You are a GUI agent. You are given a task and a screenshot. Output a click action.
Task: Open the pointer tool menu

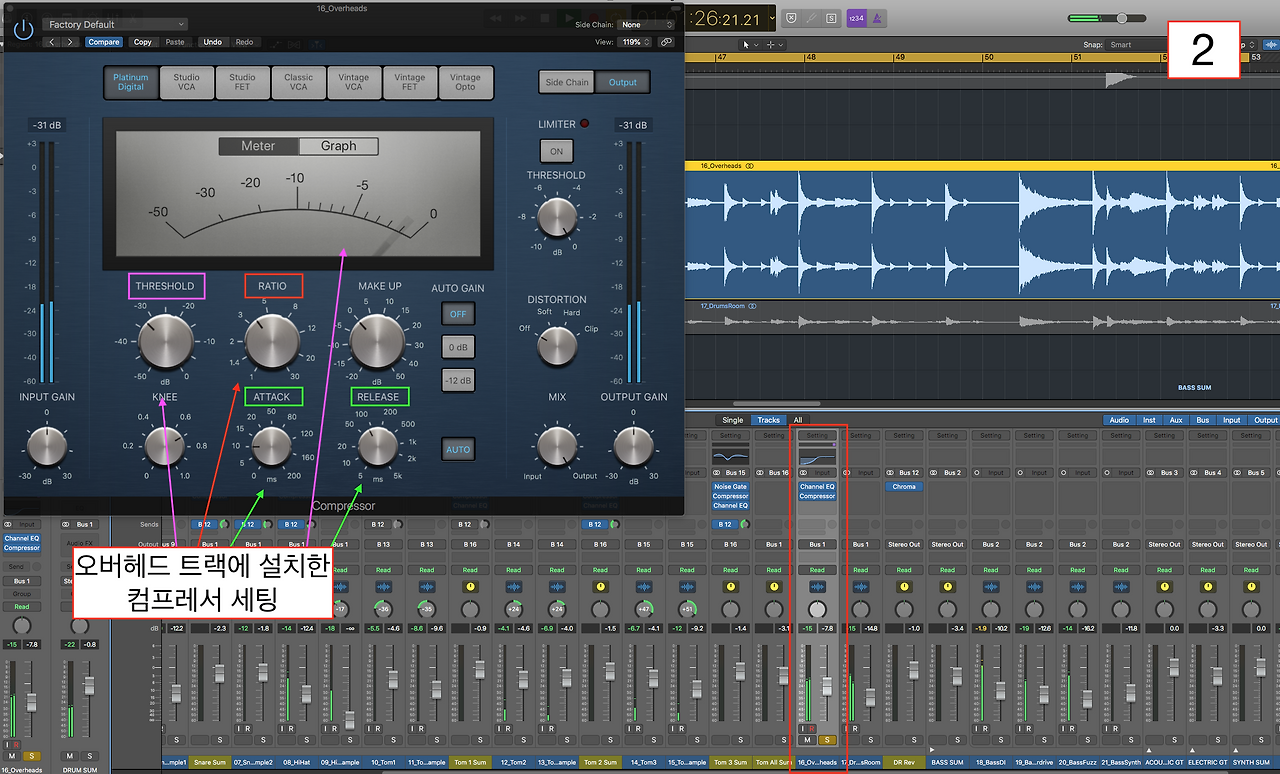click(x=750, y=45)
